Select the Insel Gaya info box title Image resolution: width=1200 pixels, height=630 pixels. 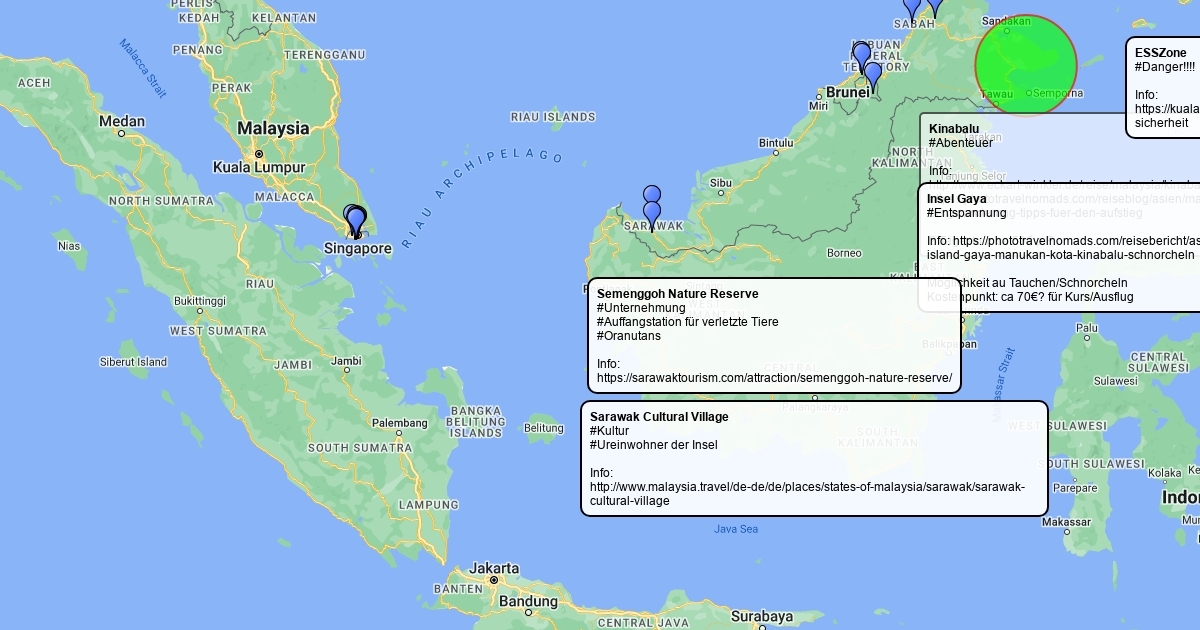coord(956,199)
